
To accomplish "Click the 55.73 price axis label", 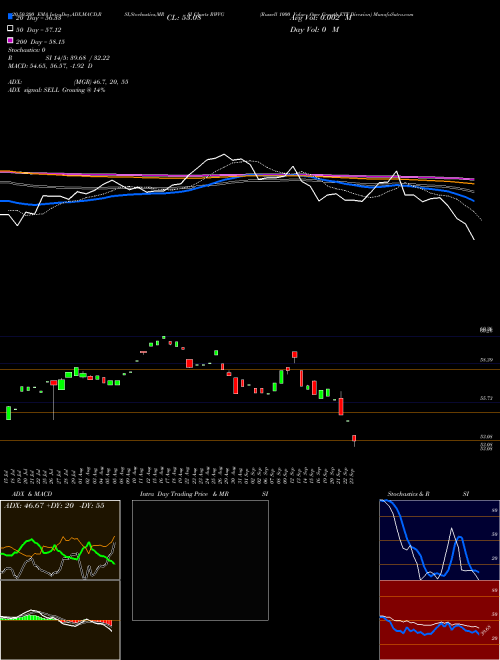I will [486, 398].
